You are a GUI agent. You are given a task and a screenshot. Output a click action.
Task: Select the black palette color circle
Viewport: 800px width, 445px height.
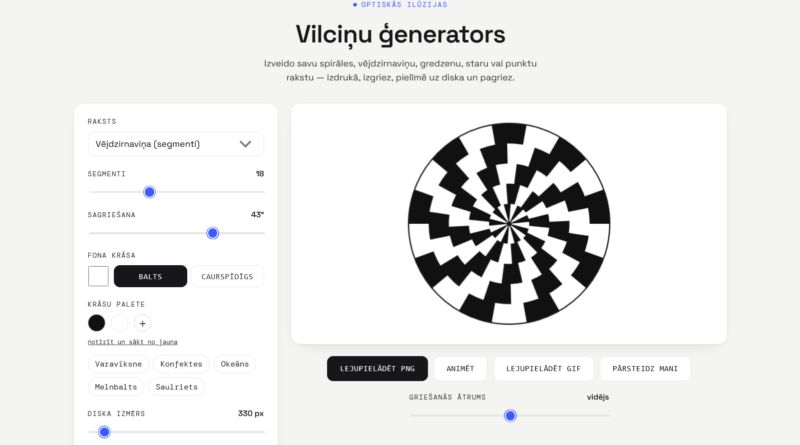click(96, 323)
